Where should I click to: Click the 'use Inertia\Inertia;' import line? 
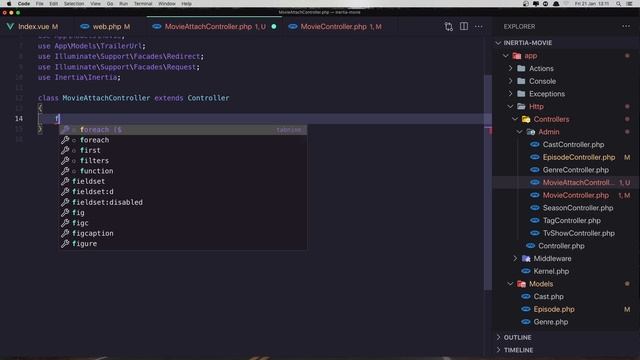click(x=79, y=77)
